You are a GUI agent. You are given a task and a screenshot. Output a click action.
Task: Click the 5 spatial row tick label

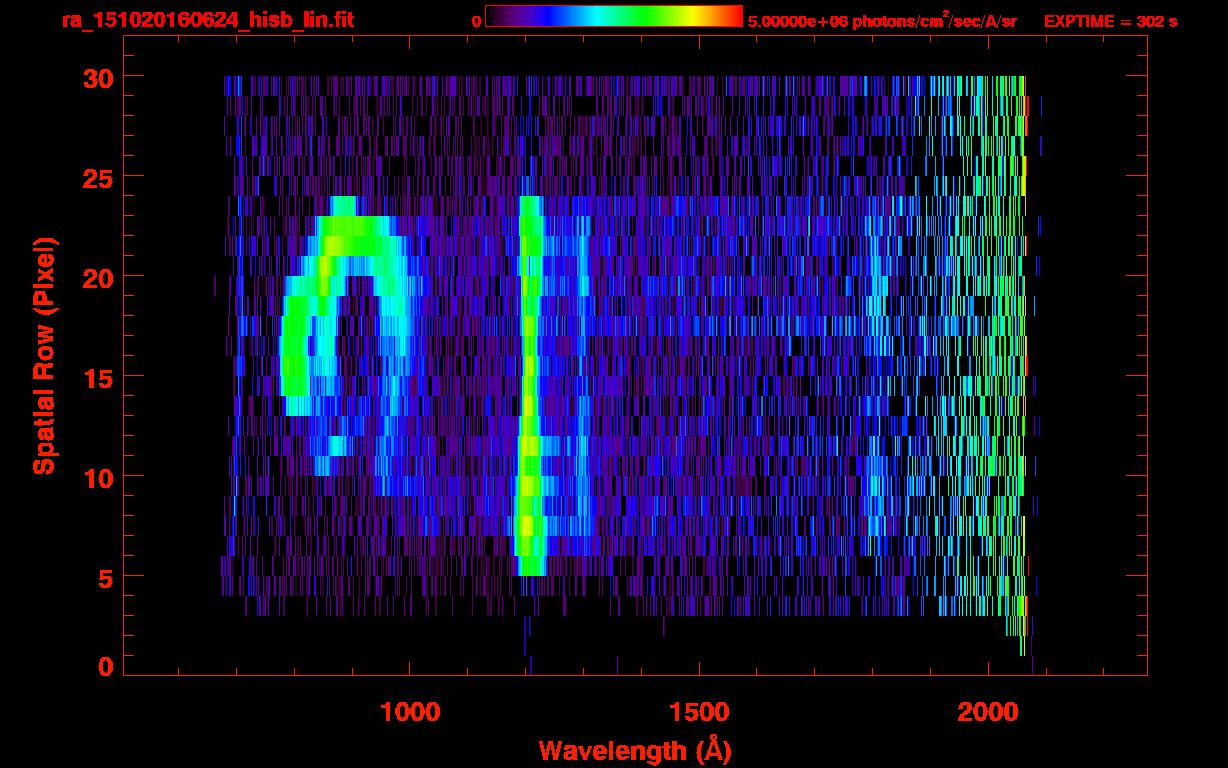pos(106,577)
